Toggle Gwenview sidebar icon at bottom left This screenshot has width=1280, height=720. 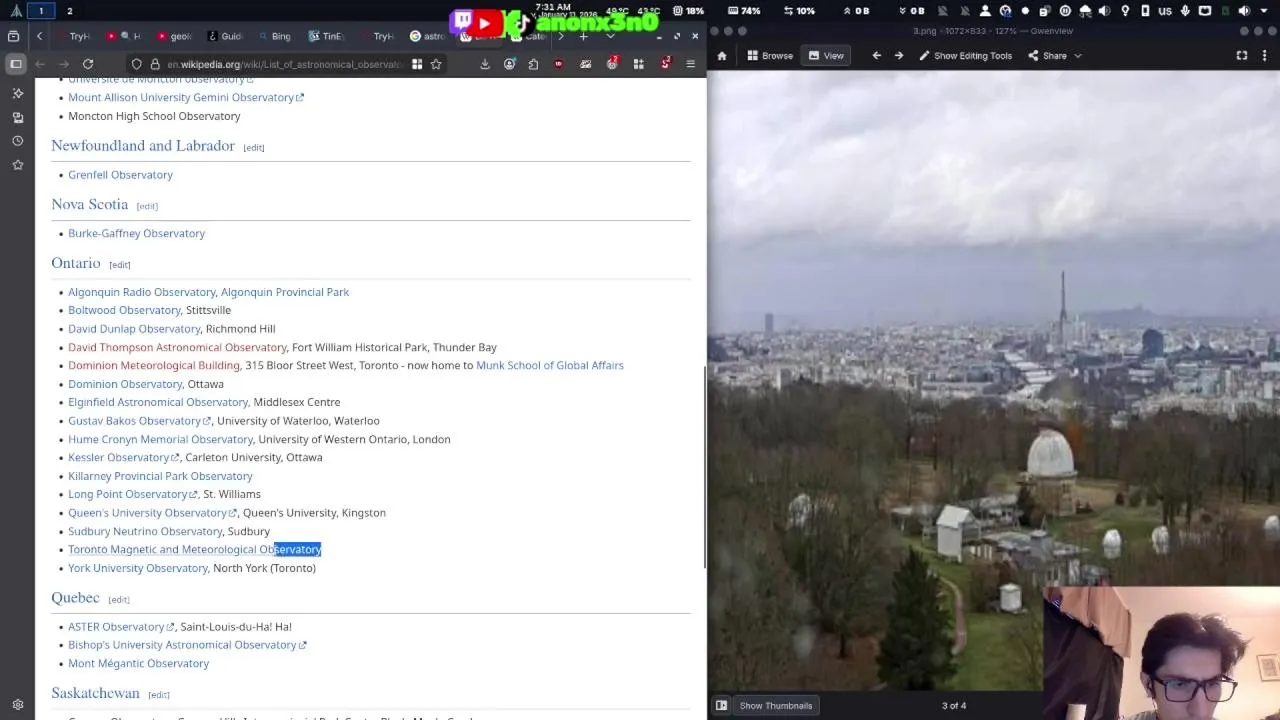[721, 705]
